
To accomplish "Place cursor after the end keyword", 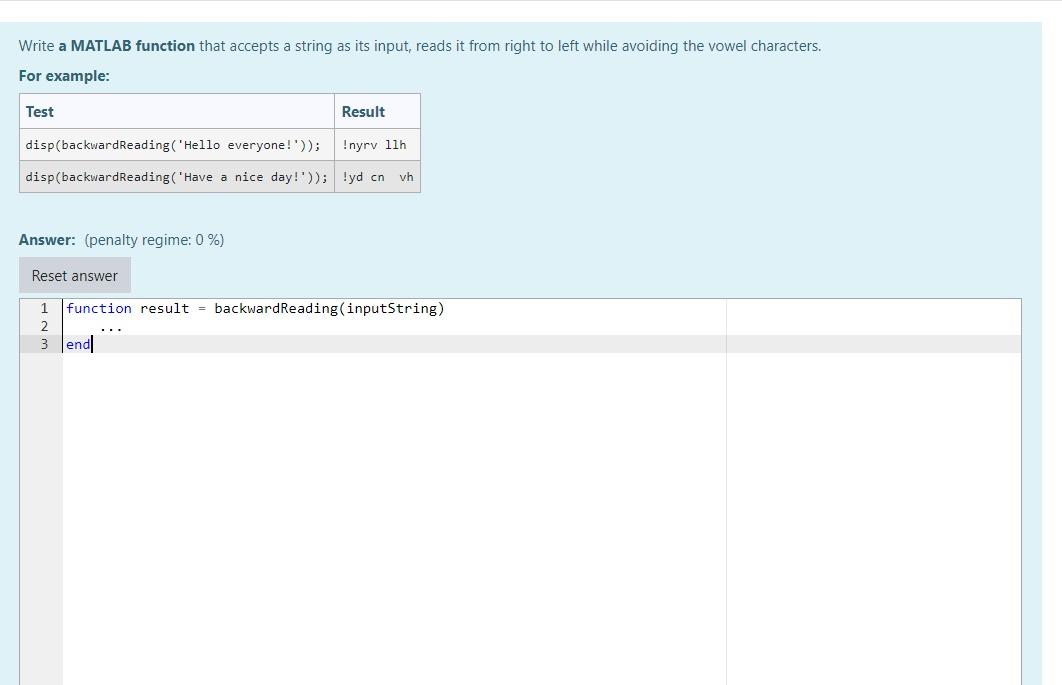I will (91, 344).
